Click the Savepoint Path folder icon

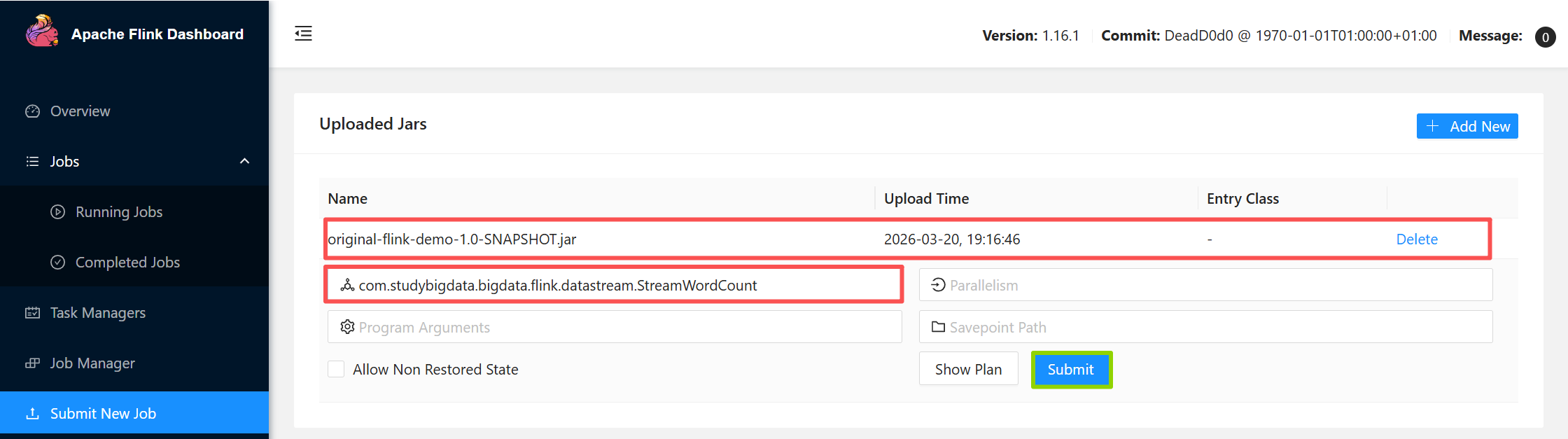939,327
